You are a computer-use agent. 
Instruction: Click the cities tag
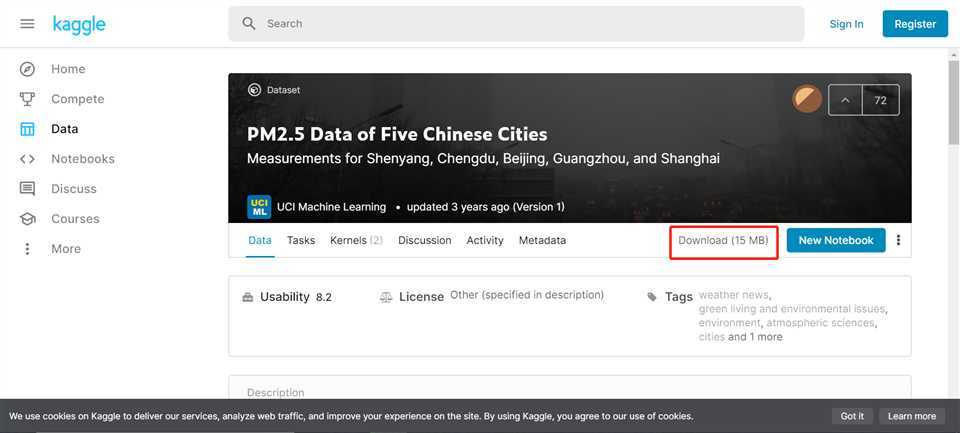pyautogui.click(x=711, y=337)
